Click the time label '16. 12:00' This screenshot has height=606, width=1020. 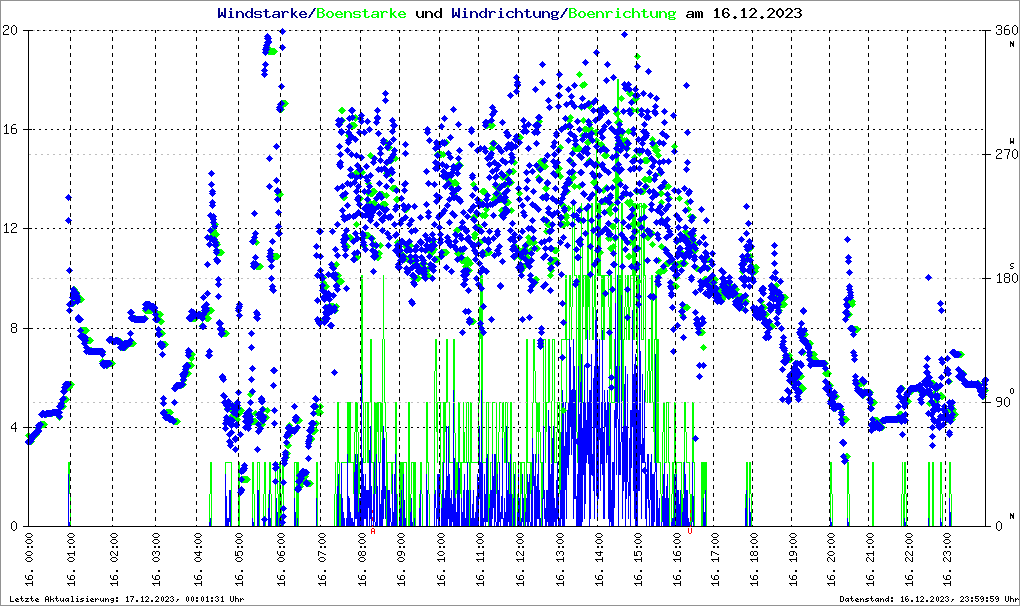520,559
